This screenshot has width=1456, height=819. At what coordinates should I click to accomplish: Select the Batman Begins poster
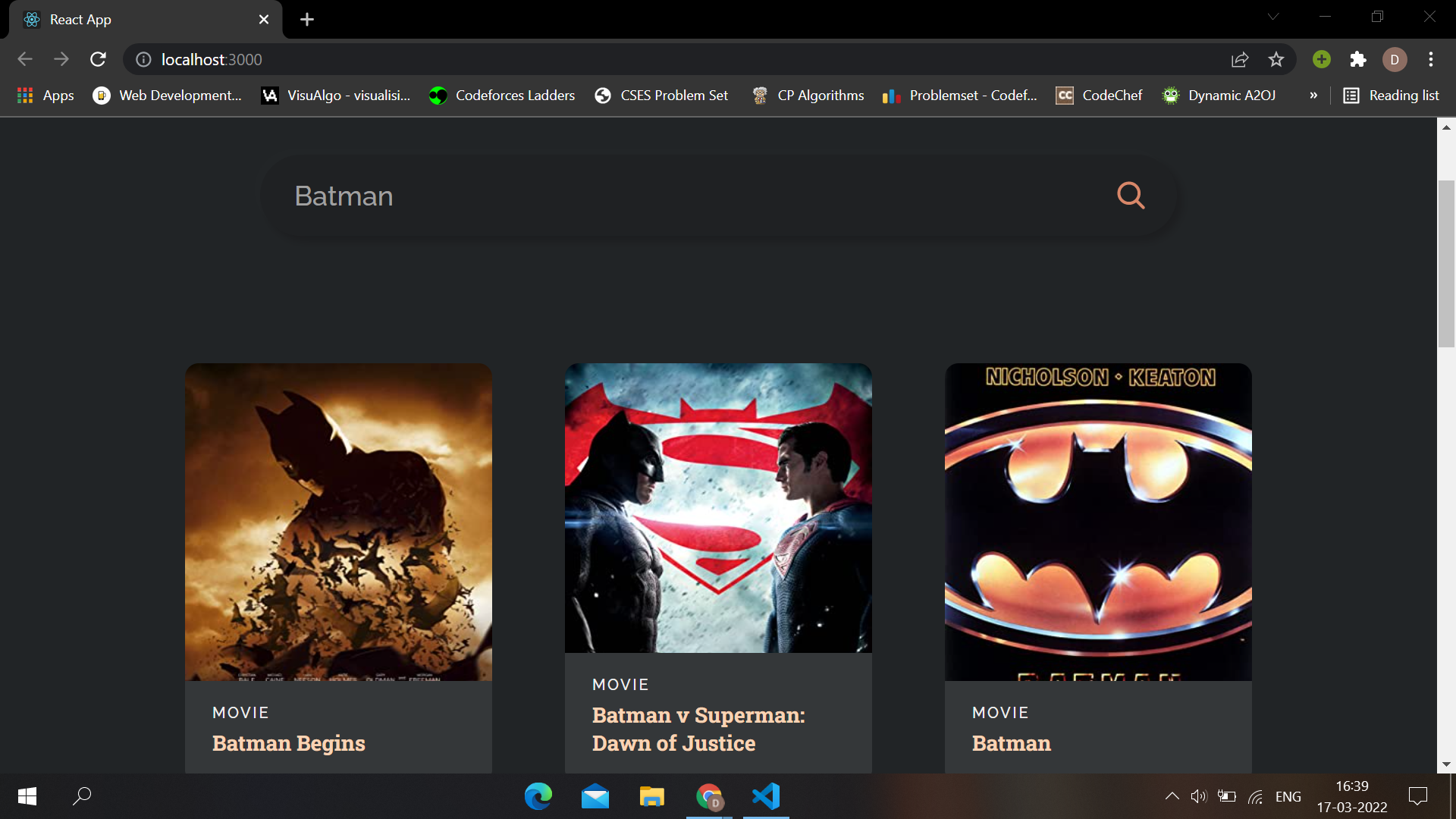(337, 522)
